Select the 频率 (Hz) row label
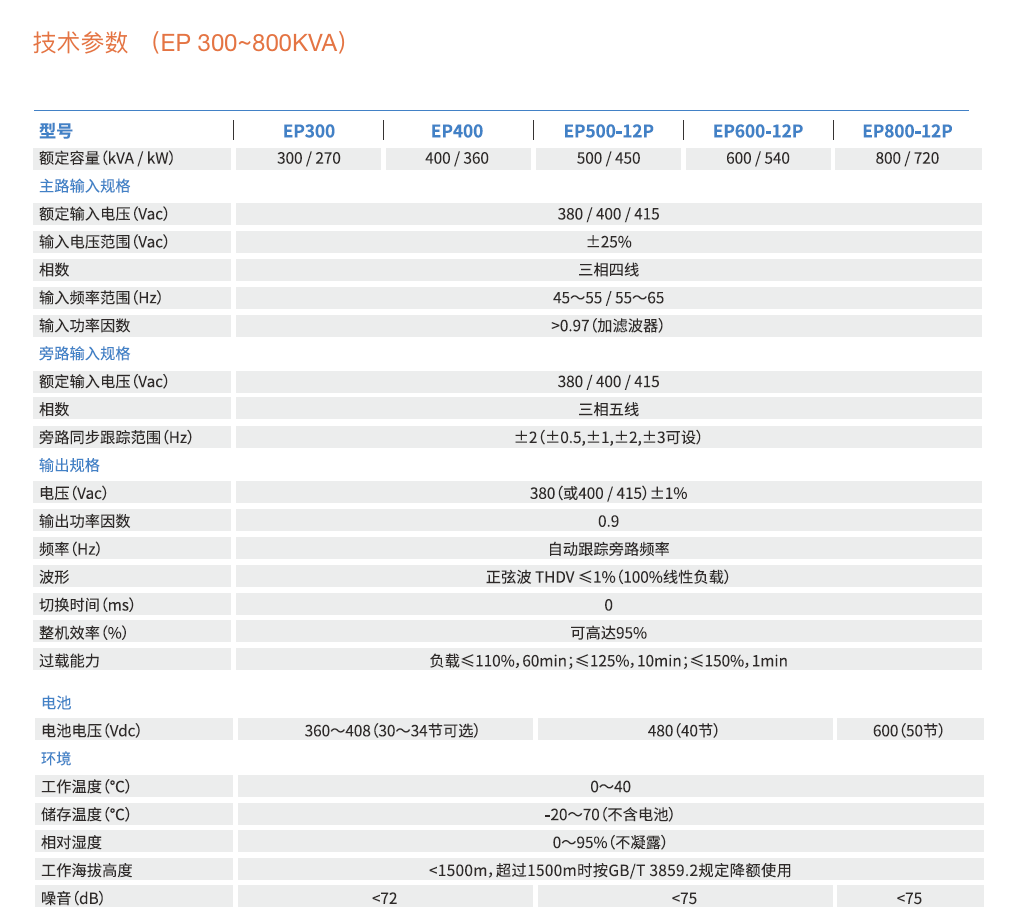The width and height of the screenshot is (1015, 917). click(x=70, y=549)
